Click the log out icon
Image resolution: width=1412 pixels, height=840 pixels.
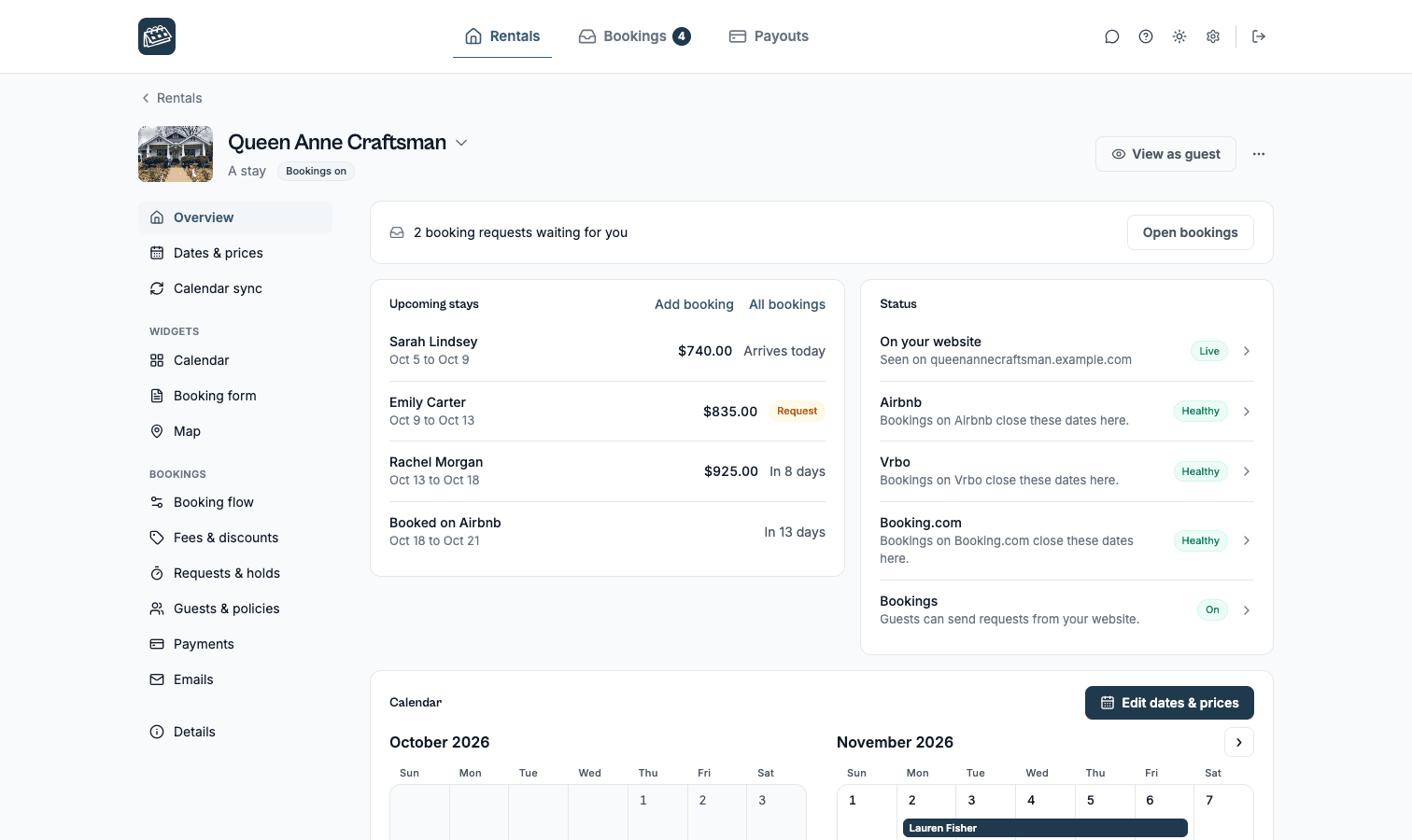pyautogui.click(x=1259, y=36)
